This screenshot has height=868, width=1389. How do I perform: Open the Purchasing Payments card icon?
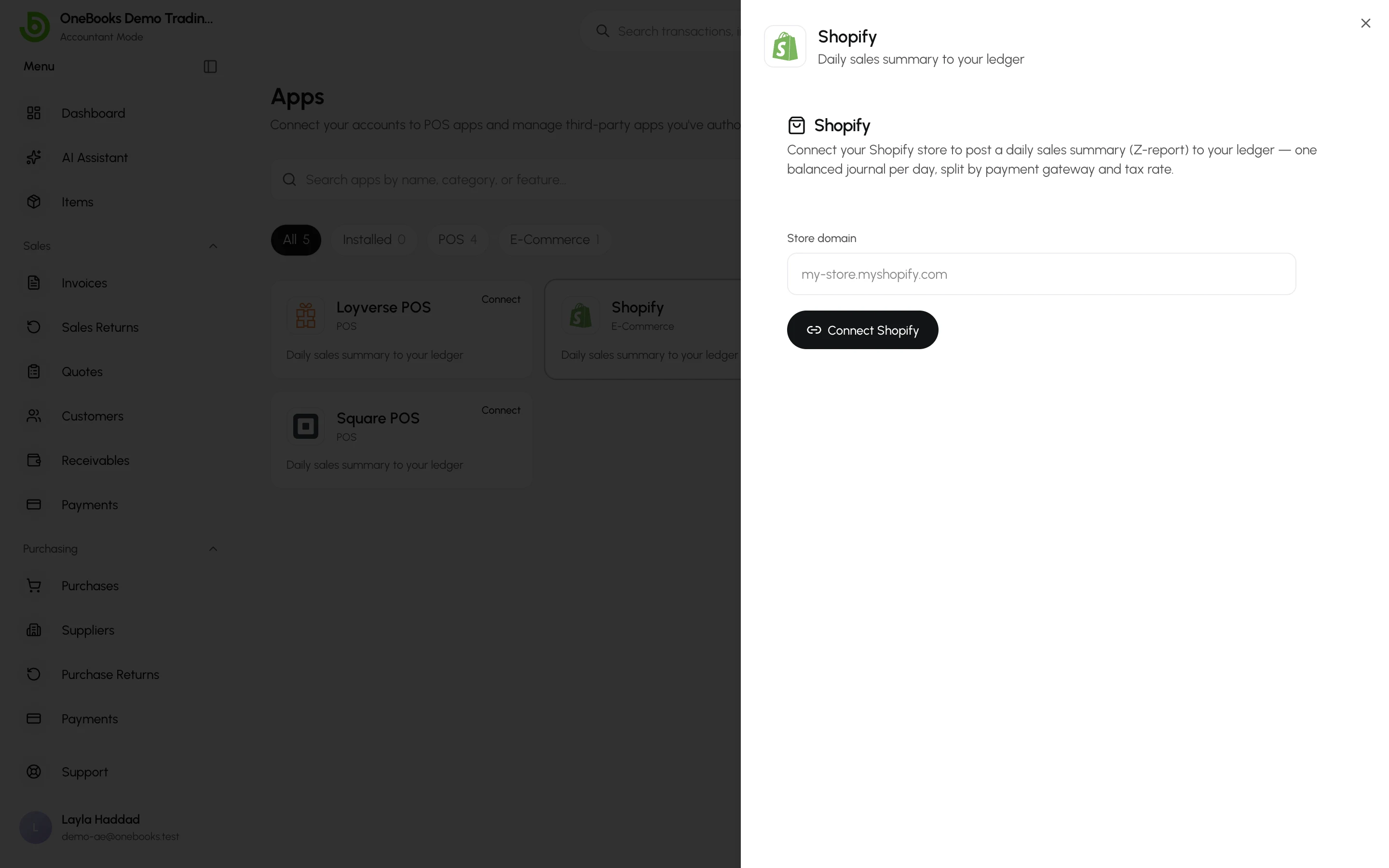coord(34,719)
